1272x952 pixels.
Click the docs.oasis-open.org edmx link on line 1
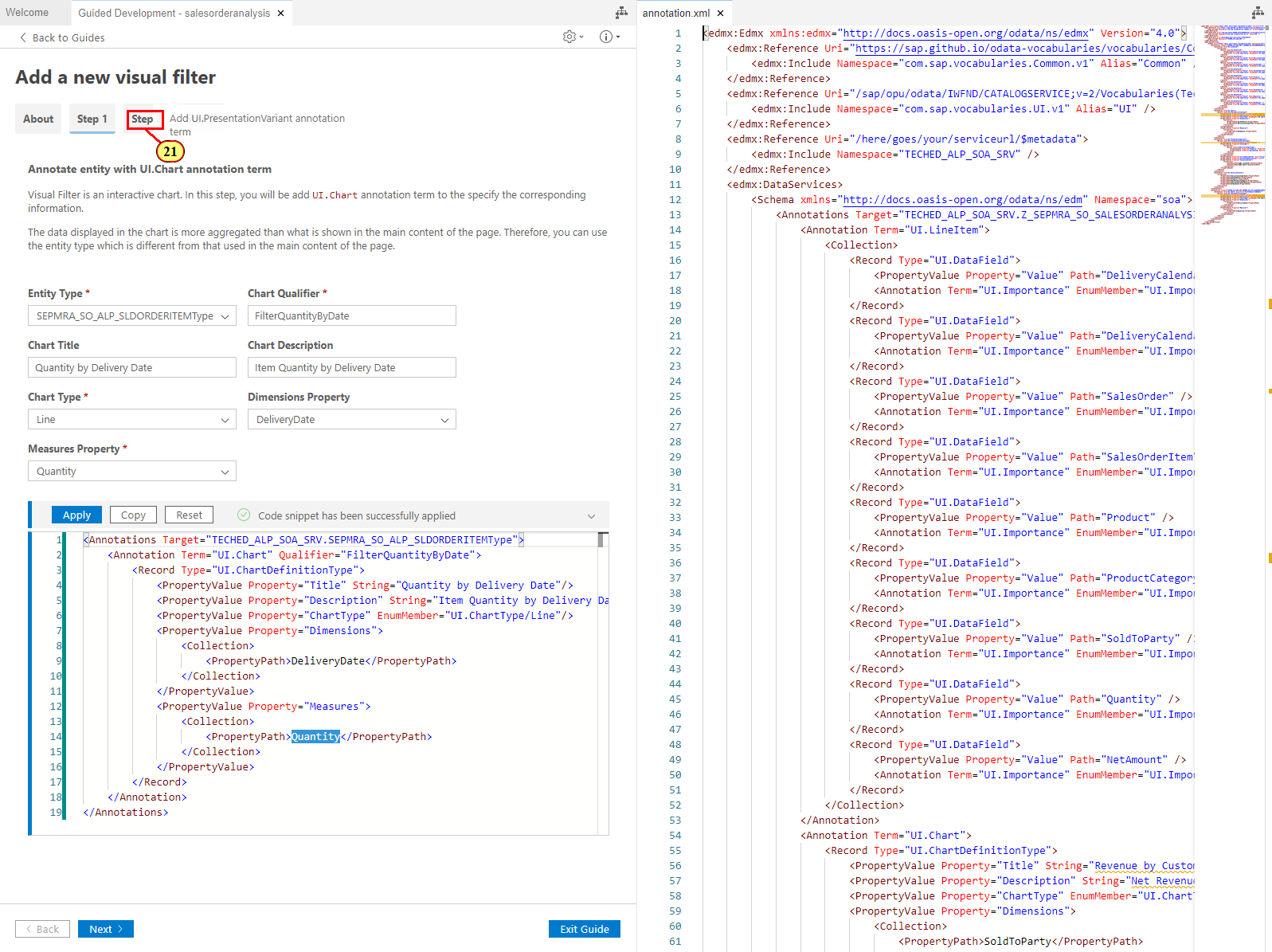[x=965, y=33]
